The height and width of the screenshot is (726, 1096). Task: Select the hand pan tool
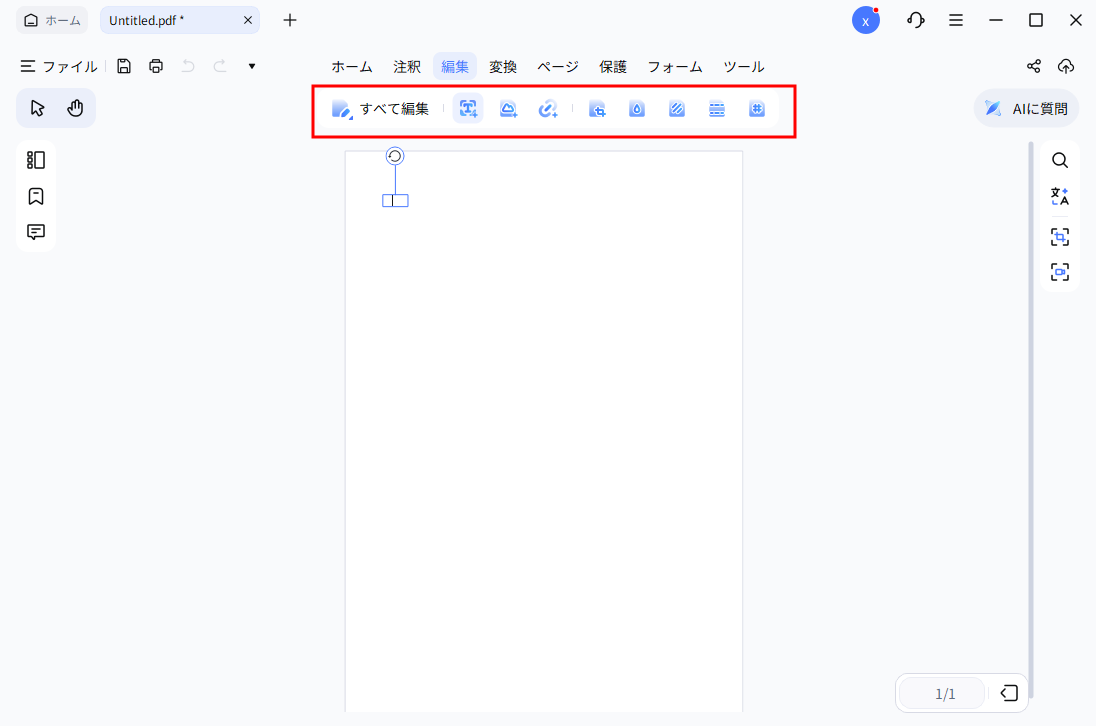75,107
